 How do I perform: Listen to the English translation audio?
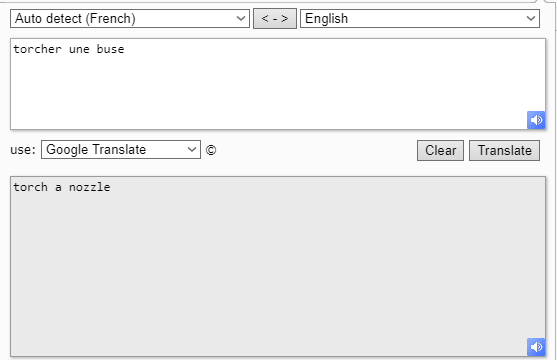536,347
